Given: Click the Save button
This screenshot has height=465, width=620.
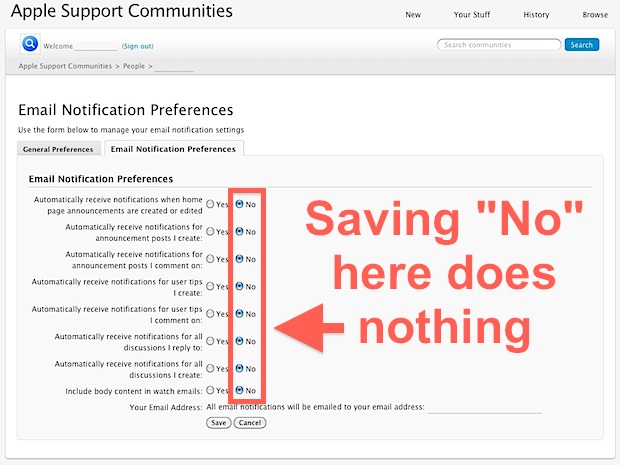Looking at the screenshot, I should tap(219, 423).
